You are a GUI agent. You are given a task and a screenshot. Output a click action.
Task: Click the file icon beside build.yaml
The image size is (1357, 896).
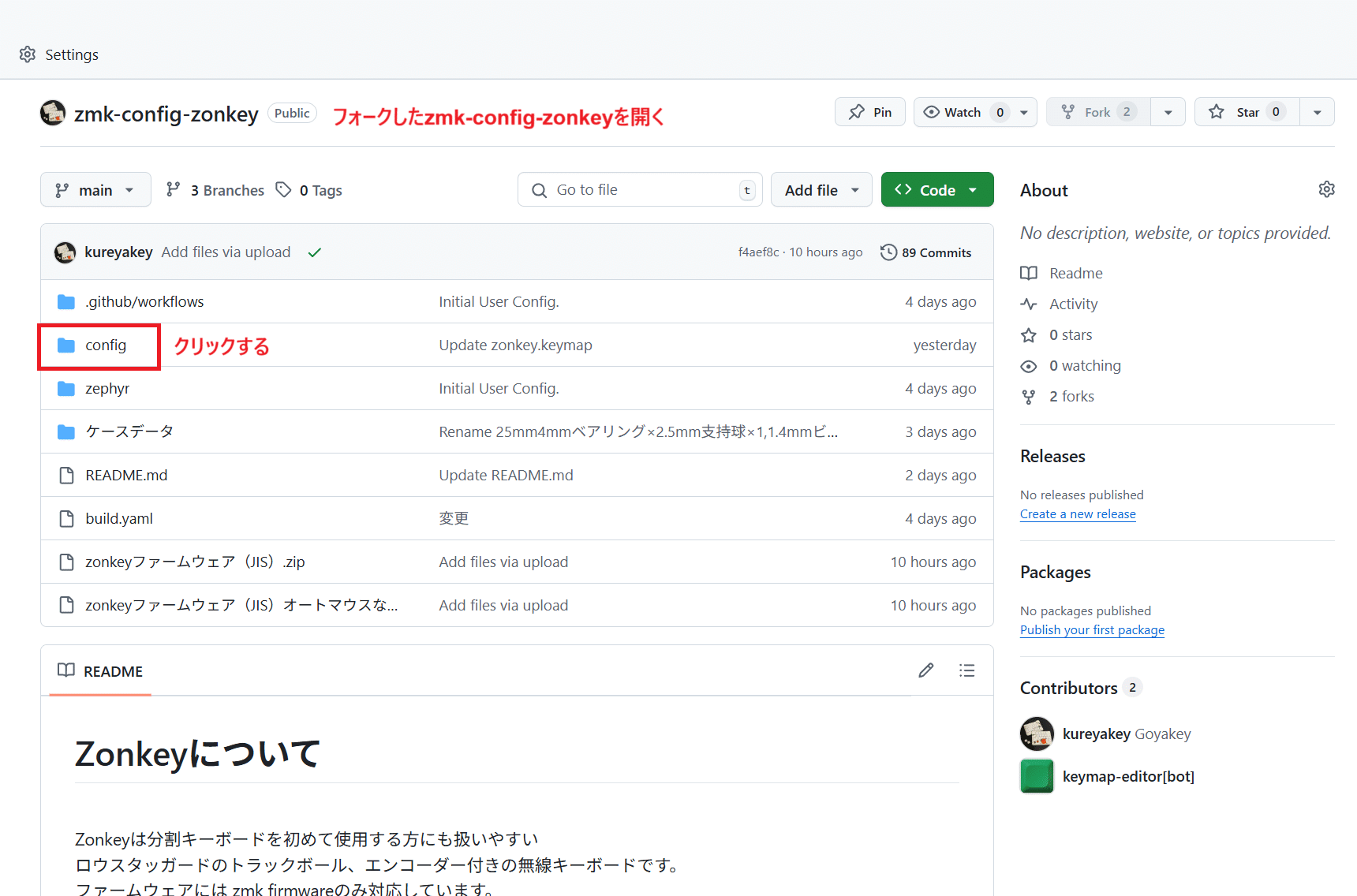(66, 519)
